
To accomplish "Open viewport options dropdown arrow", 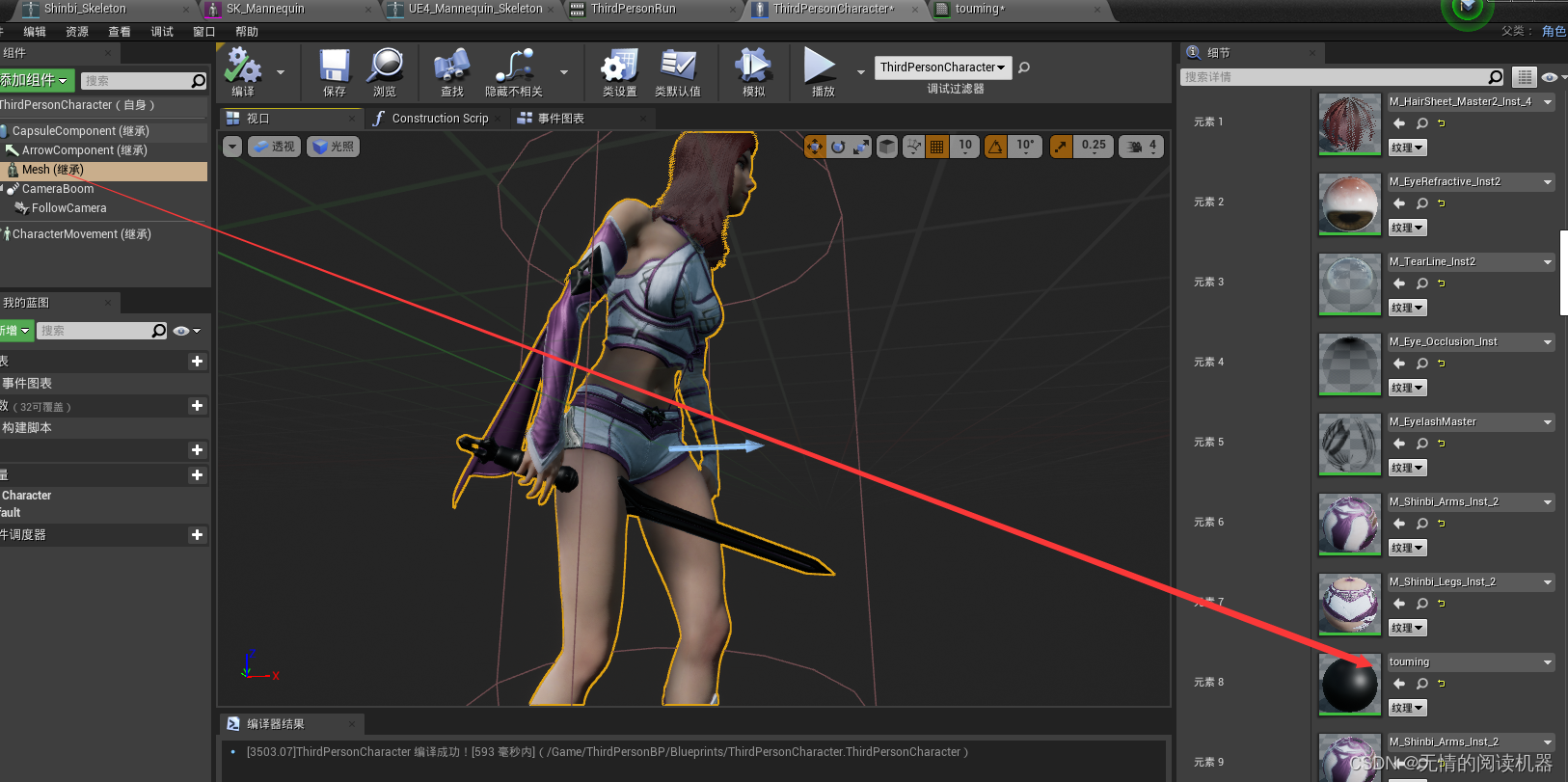I will coord(232,147).
